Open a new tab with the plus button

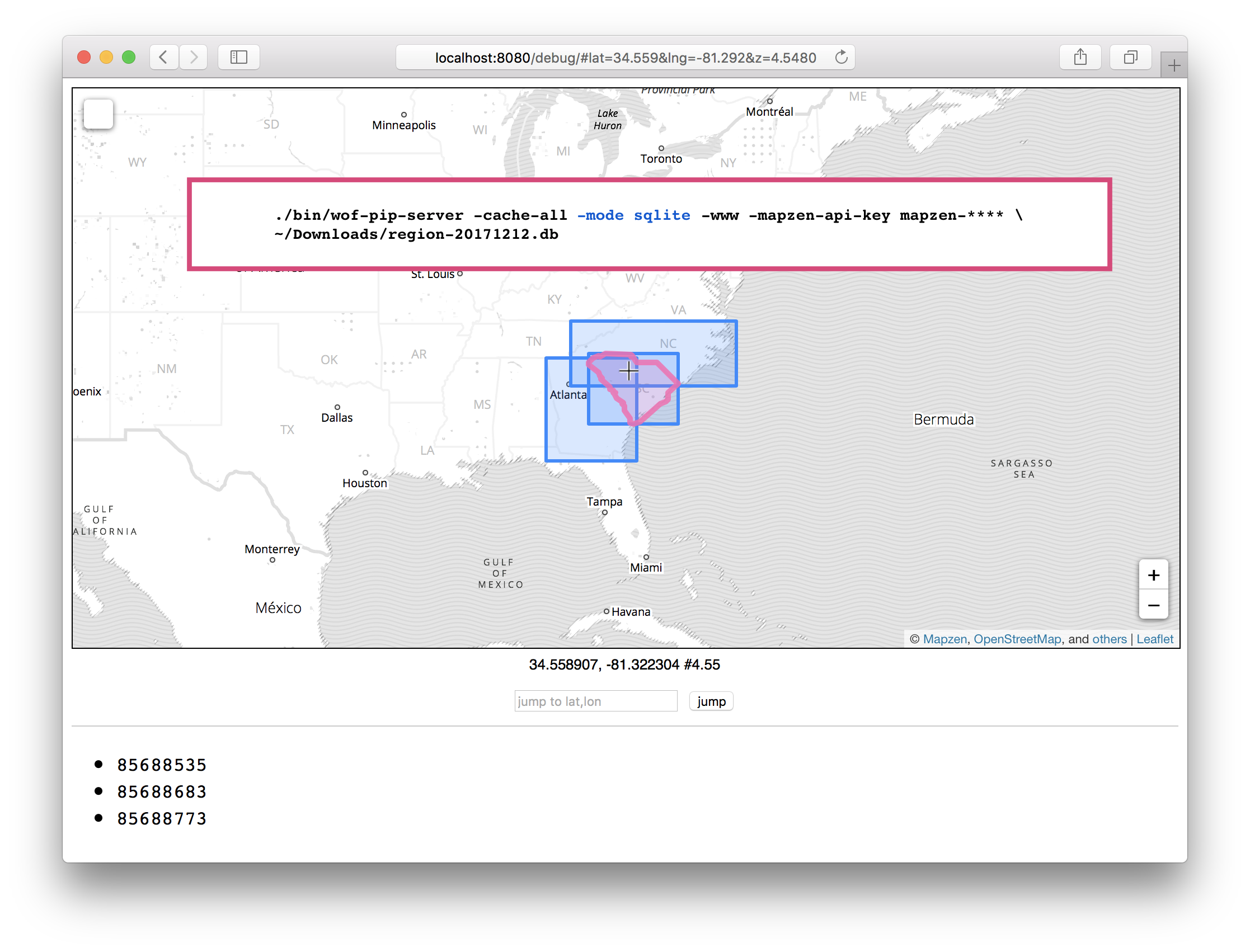pyautogui.click(x=1173, y=67)
